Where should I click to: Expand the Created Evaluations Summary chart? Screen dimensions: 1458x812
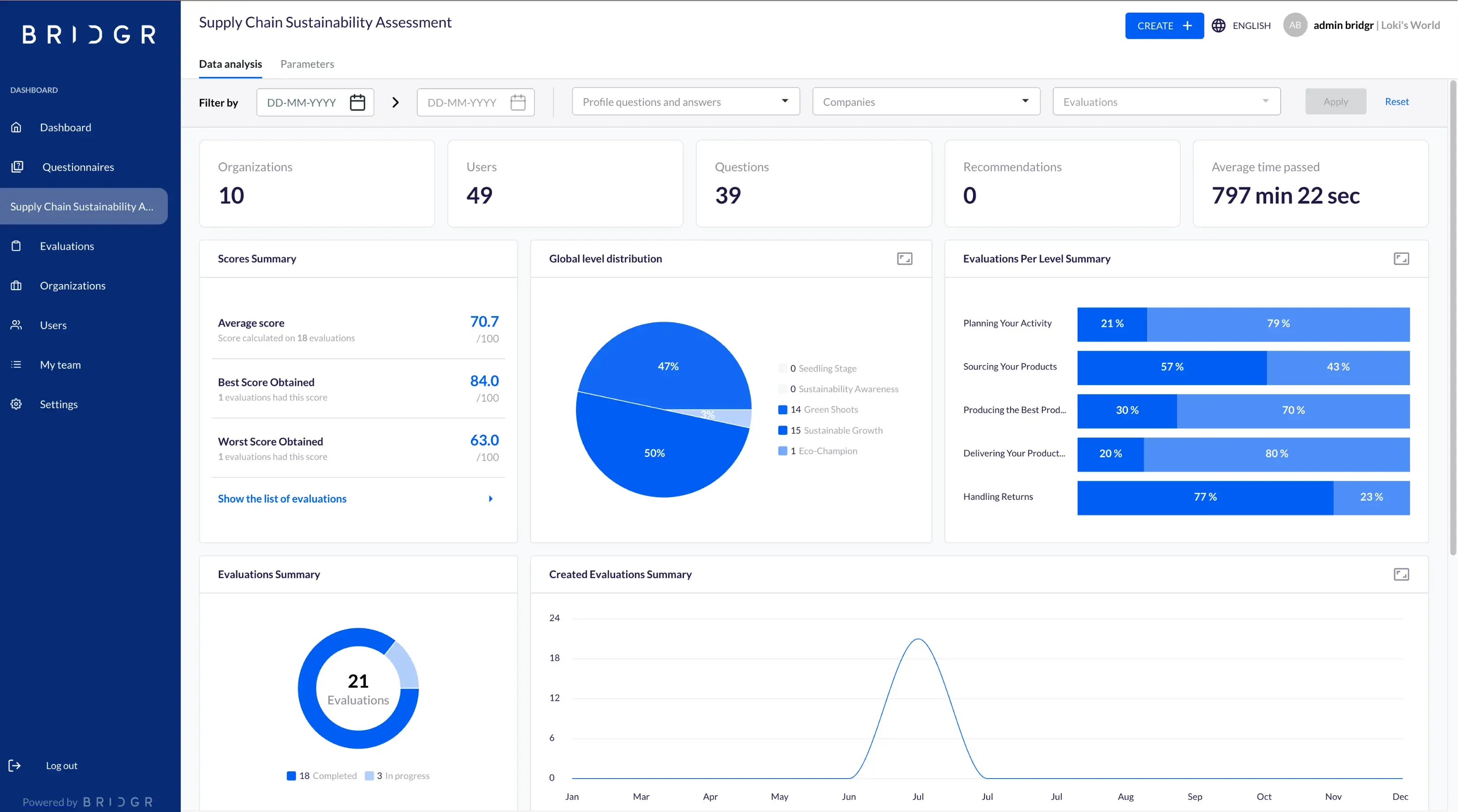(1401, 575)
